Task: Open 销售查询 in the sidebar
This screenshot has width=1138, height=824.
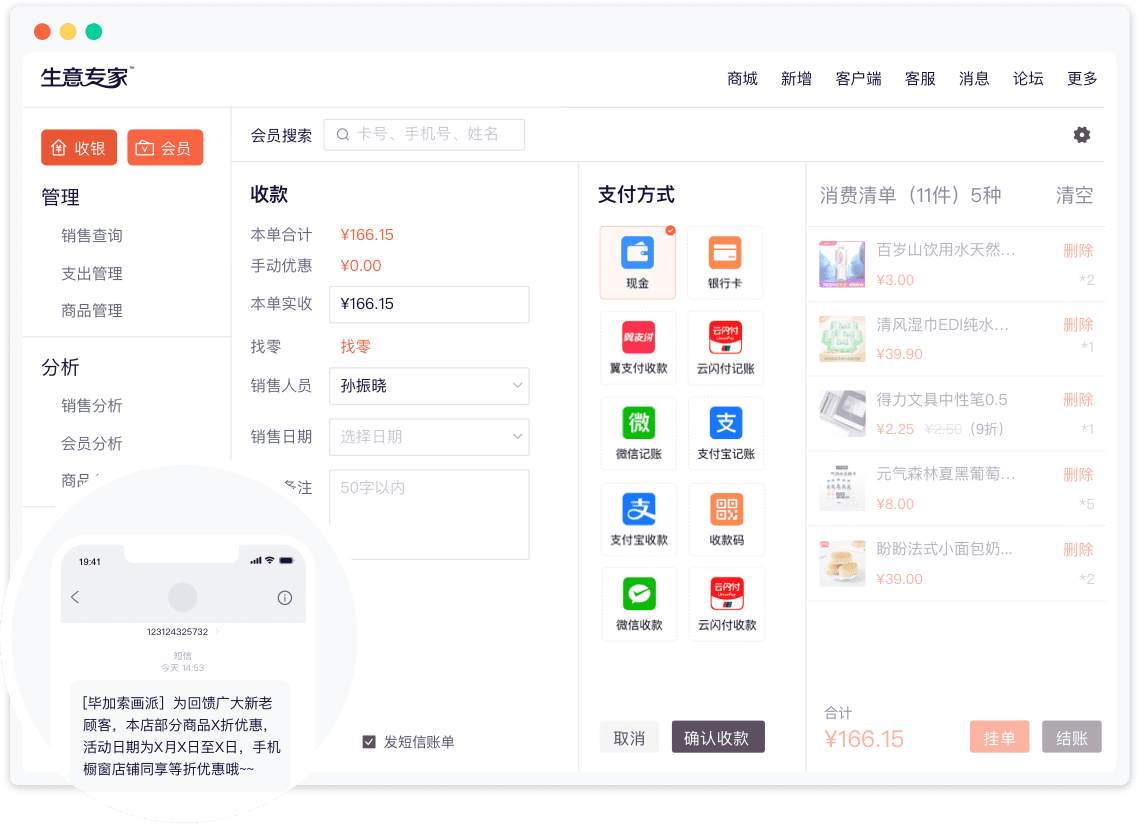Action: coord(92,236)
